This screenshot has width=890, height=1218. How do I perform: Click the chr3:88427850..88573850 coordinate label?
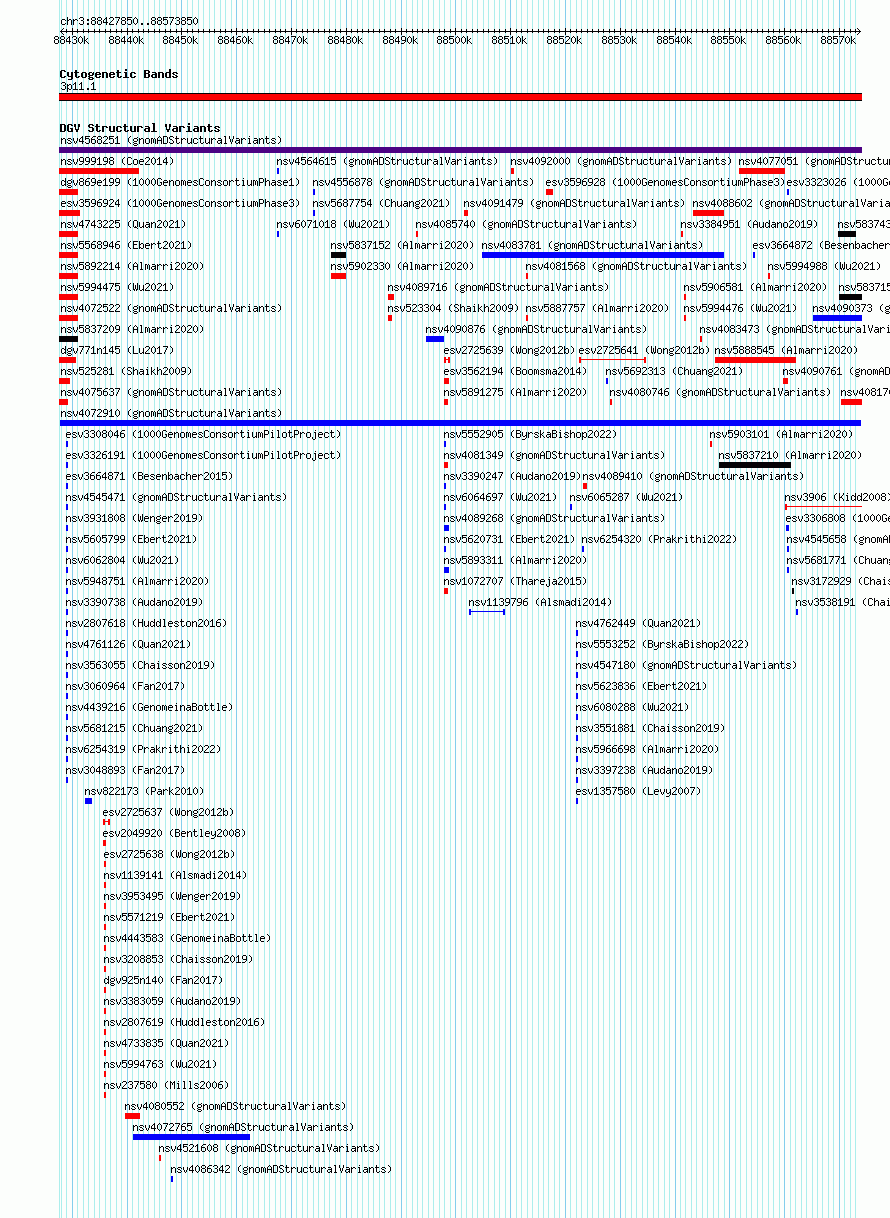click(129, 21)
